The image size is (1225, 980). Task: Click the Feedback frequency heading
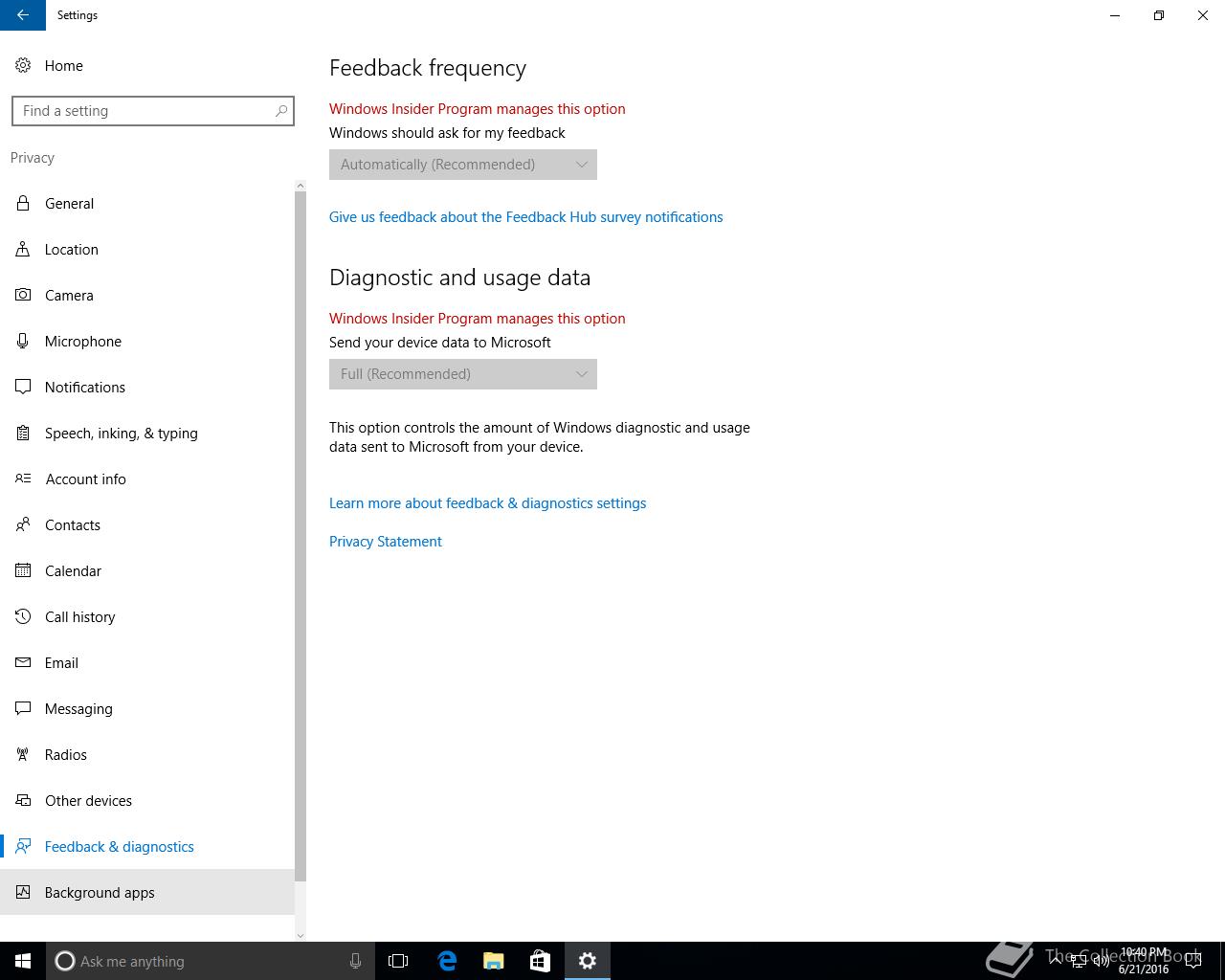pyautogui.click(x=428, y=68)
